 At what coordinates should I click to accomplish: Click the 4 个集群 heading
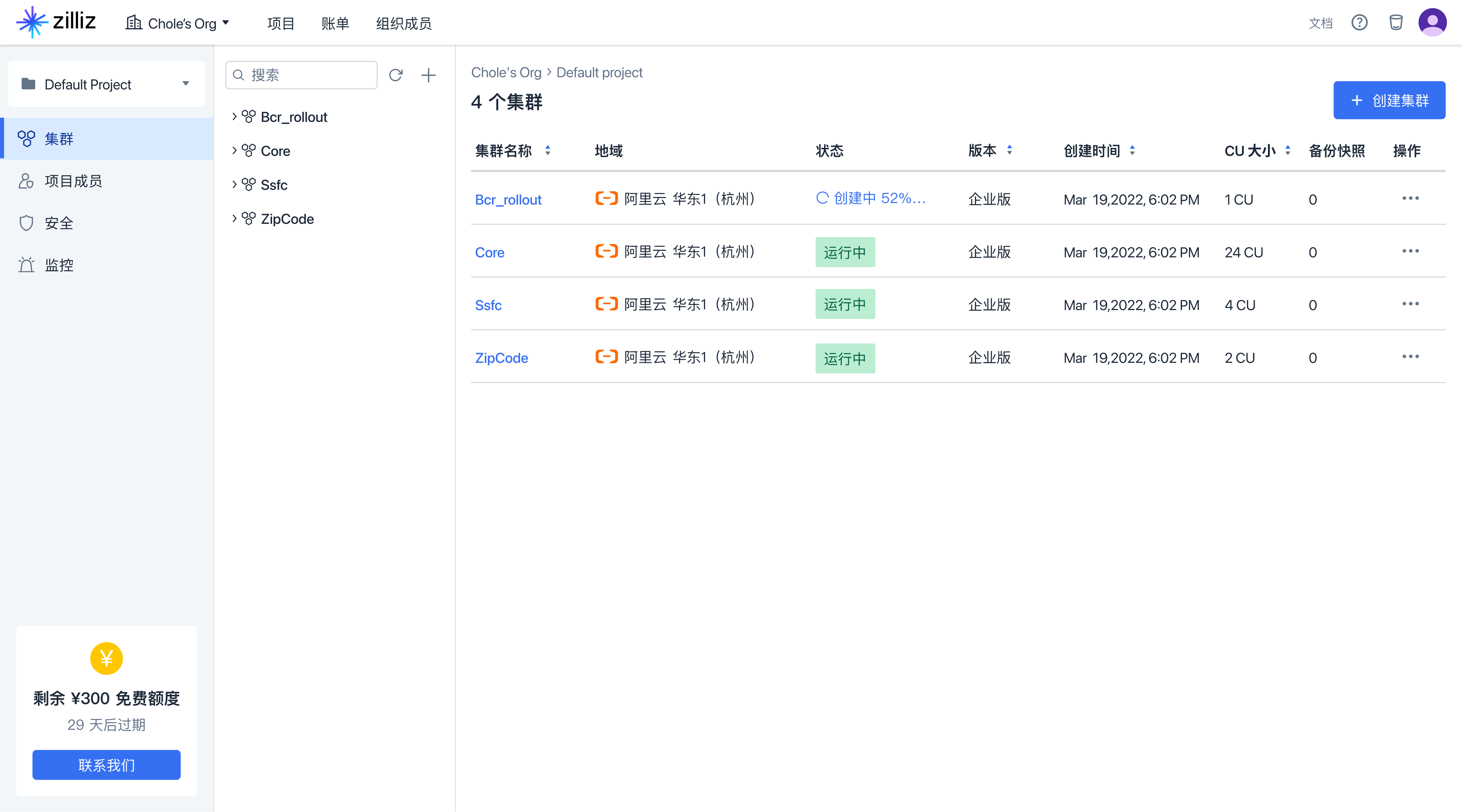[x=506, y=102]
